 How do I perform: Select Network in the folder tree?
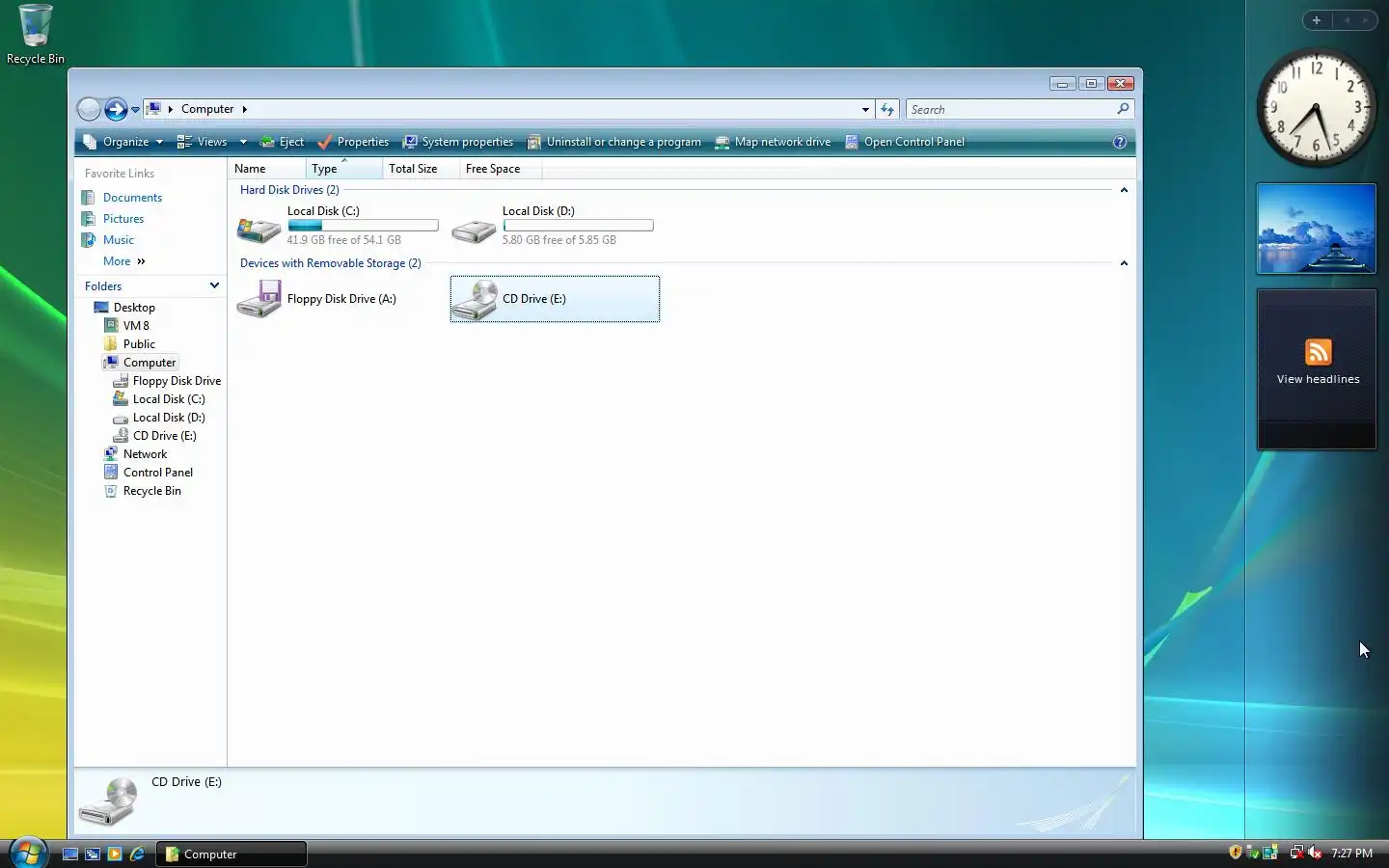pyautogui.click(x=145, y=454)
